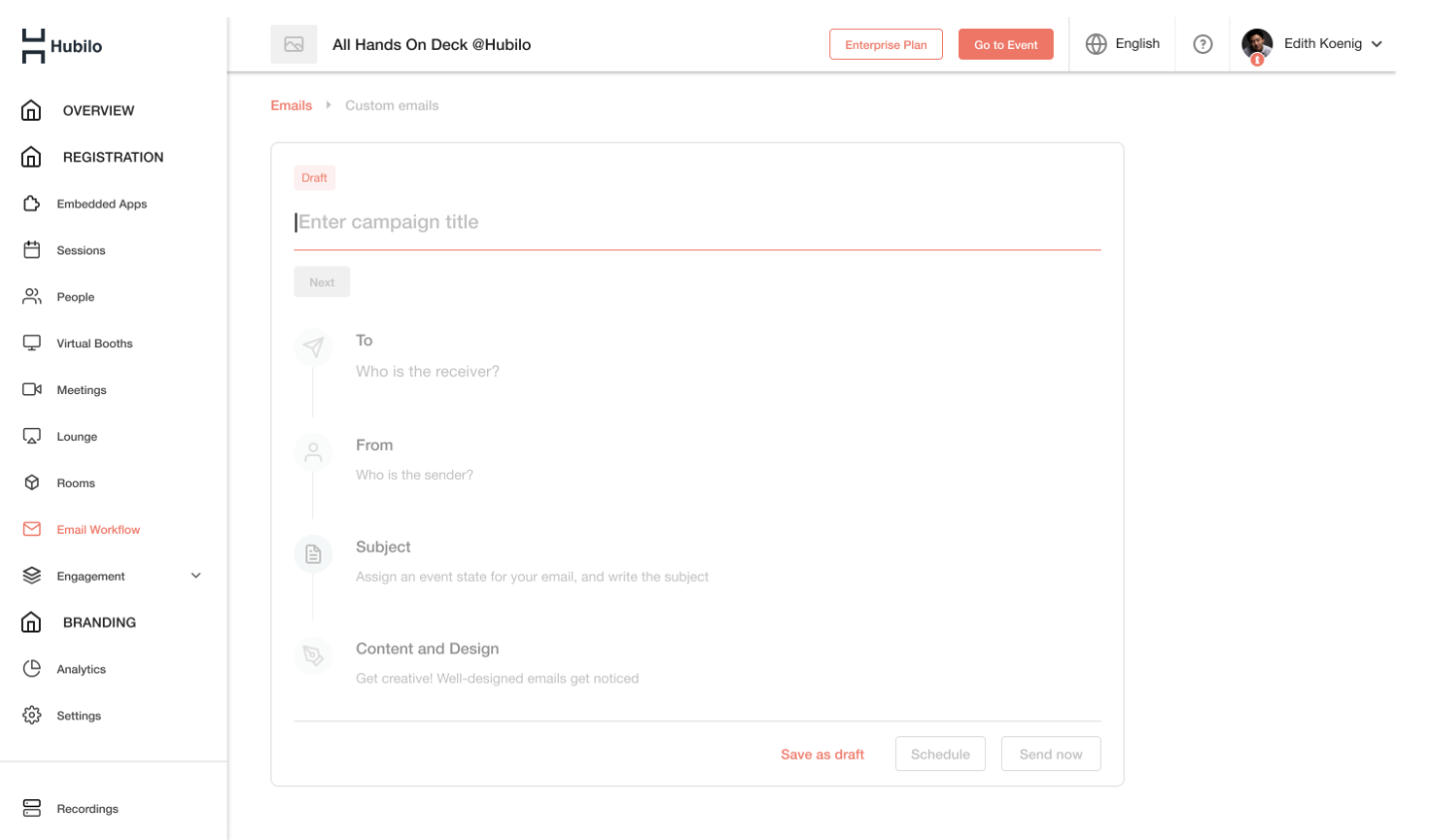
Task: Select Meetings in sidebar
Action: coord(82,390)
